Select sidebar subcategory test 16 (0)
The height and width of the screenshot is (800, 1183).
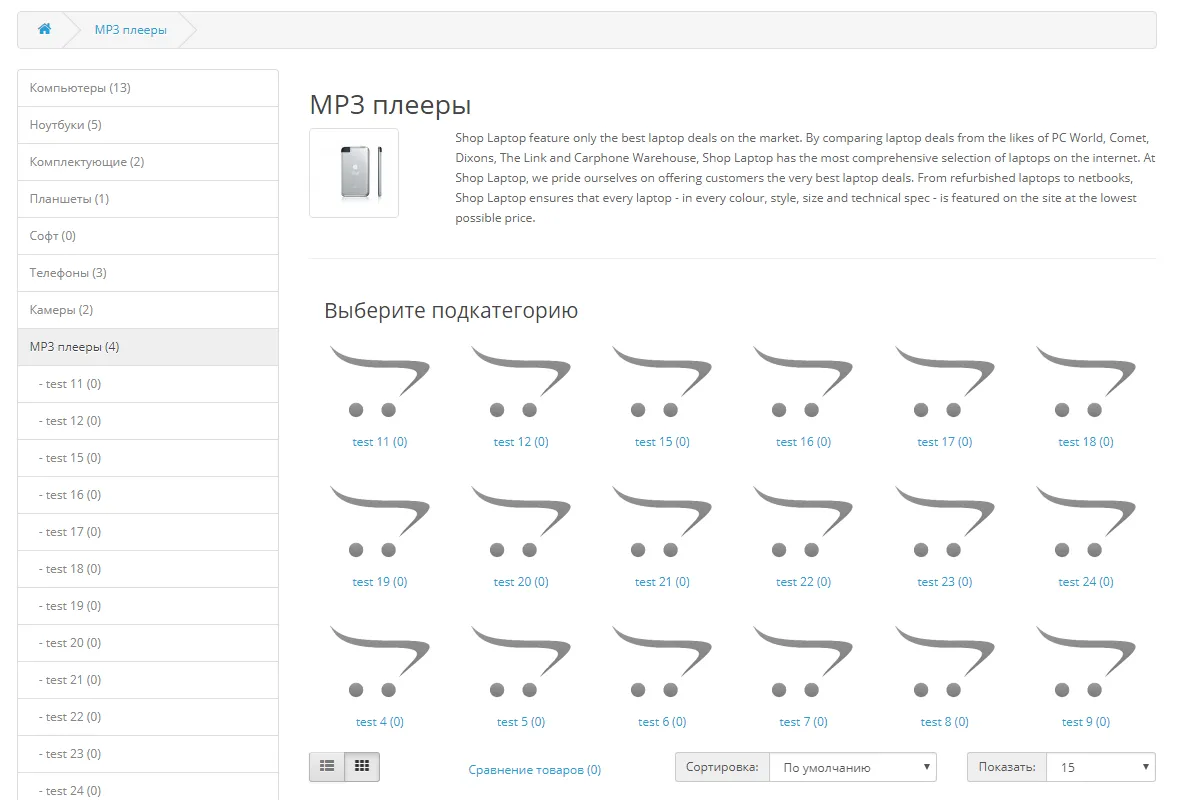tap(148, 494)
